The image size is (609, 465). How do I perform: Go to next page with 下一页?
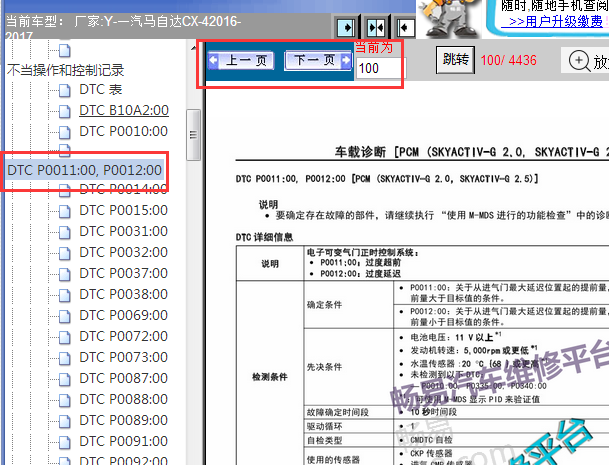[x=318, y=60]
